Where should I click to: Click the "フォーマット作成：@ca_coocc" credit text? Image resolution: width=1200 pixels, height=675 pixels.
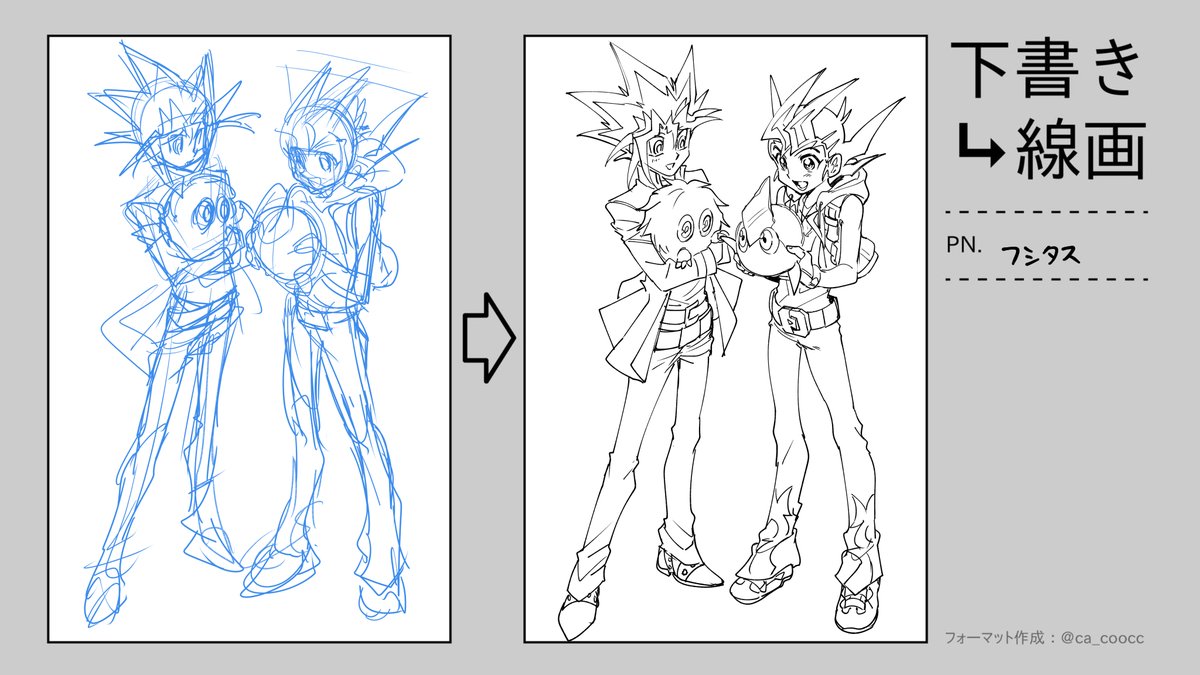coord(1043,637)
